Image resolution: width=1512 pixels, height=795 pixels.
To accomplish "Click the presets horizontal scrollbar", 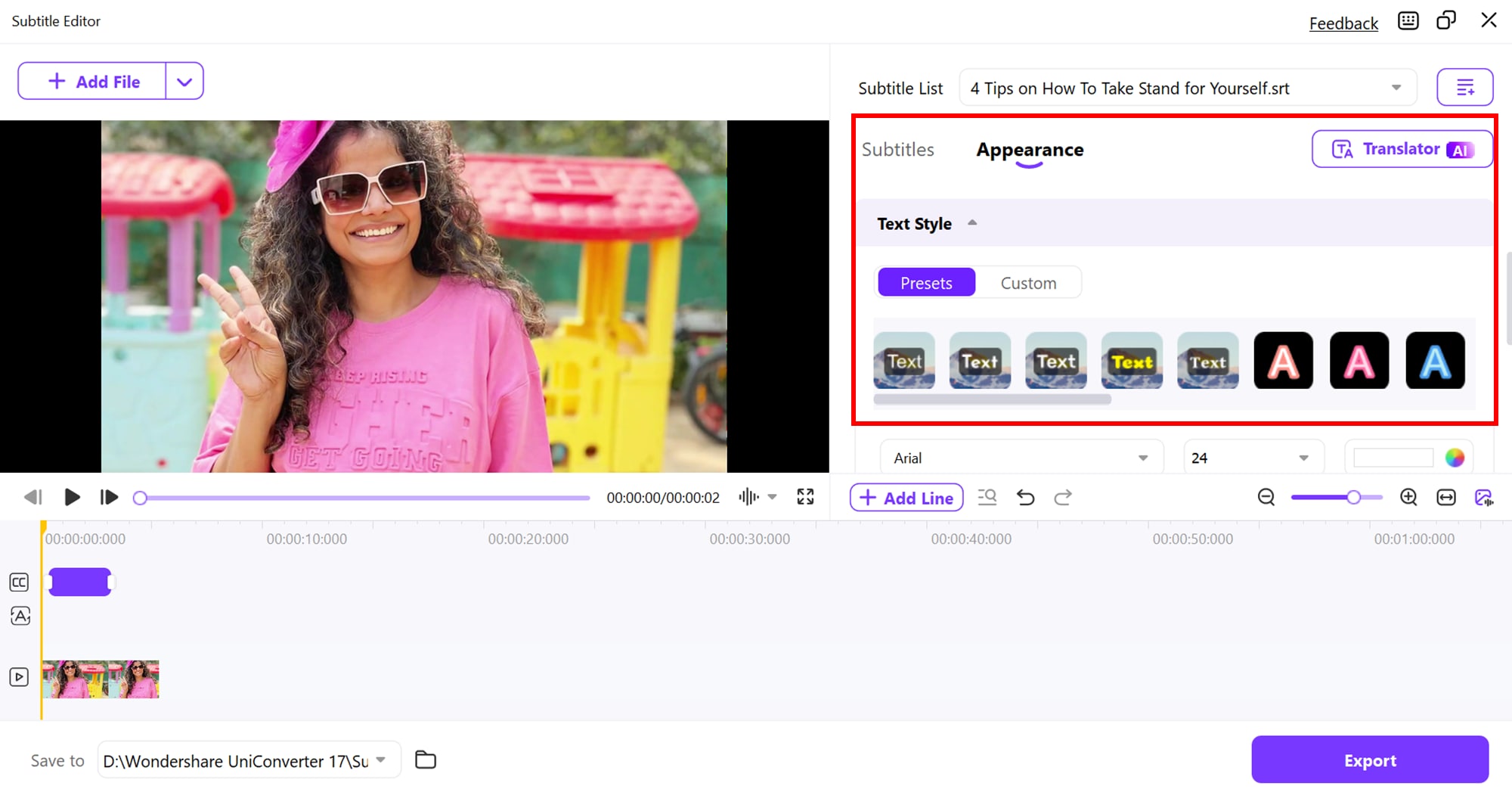I will 992,399.
